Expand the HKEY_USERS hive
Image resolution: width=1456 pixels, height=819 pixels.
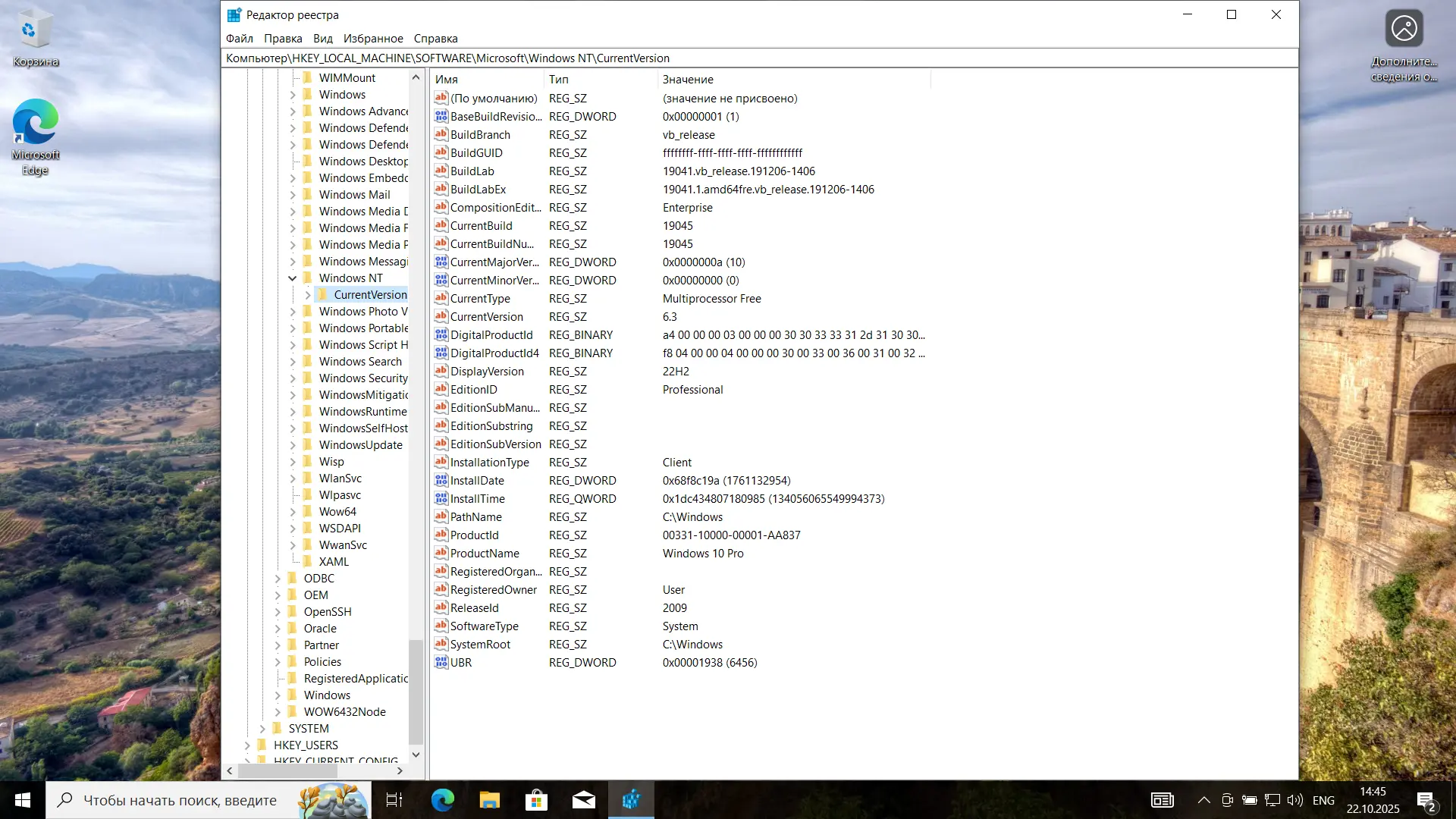coord(247,745)
